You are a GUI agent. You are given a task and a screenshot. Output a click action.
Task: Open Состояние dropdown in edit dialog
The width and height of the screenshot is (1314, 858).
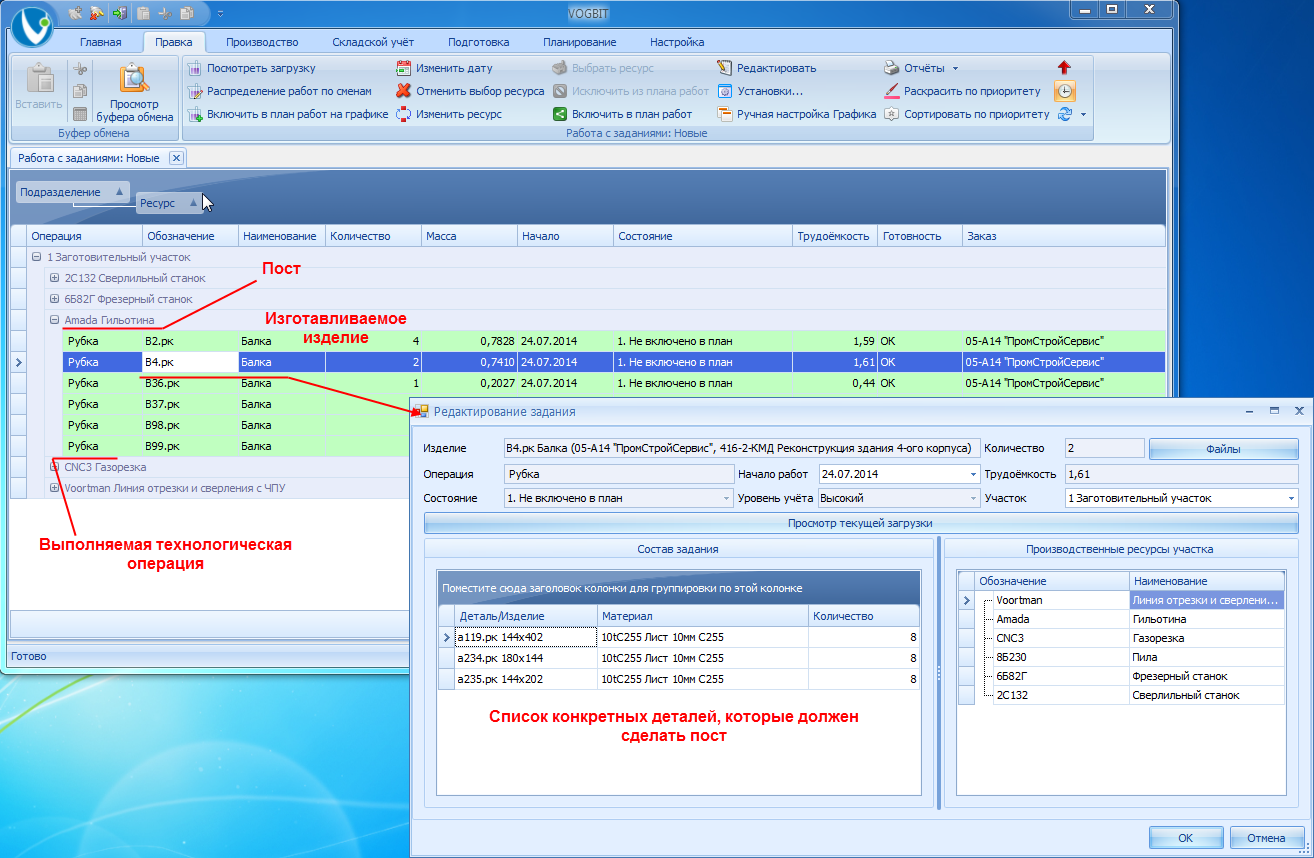727,498
